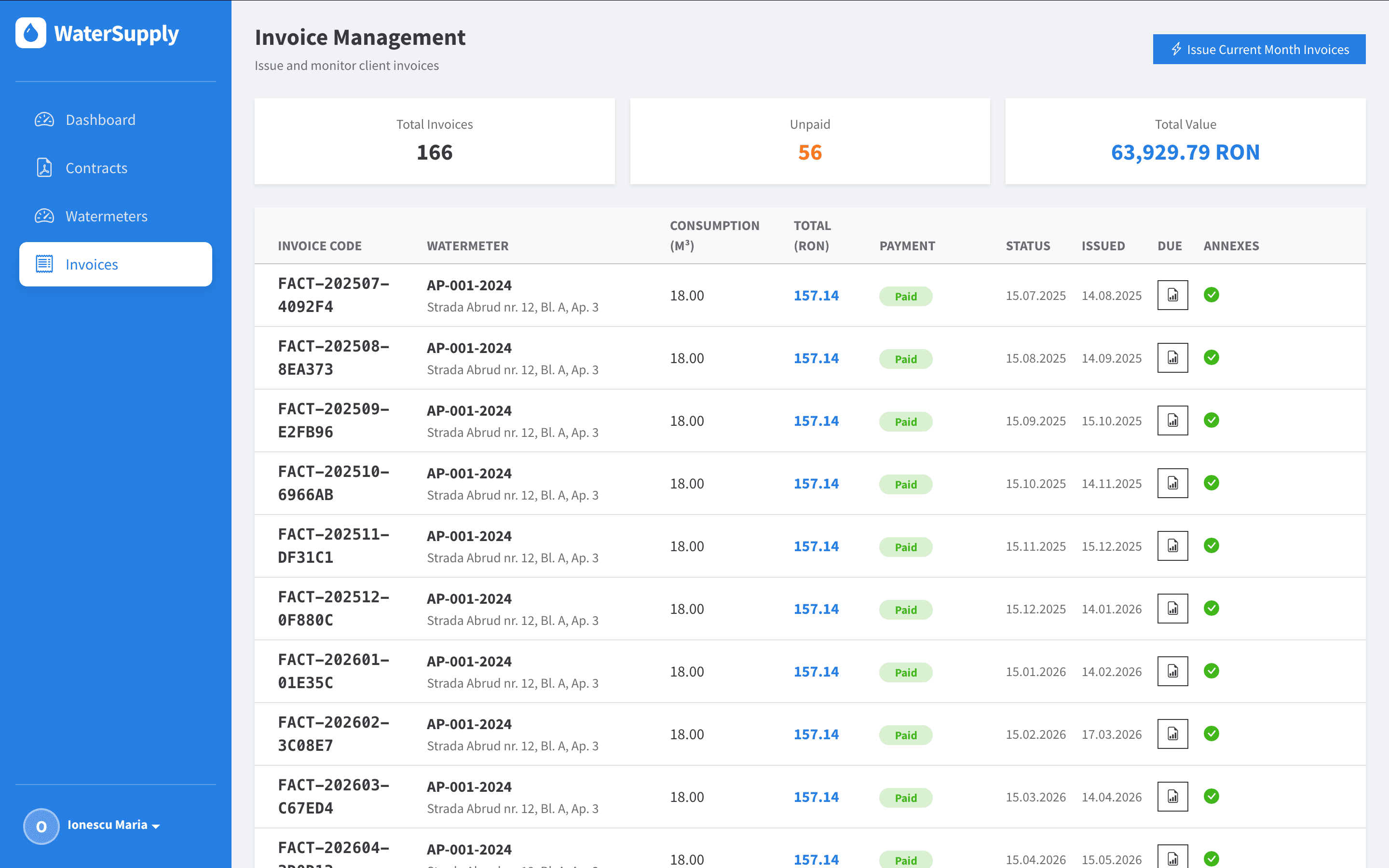
Task: Click the TOTAL (RON) column header
Action: tap(812, 235)
